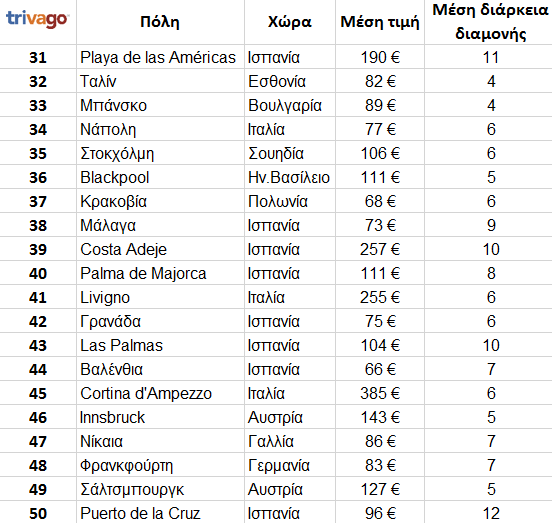The image size is (552, 523).
Task: Select the Πόλη column header
Action: (160, 22)
